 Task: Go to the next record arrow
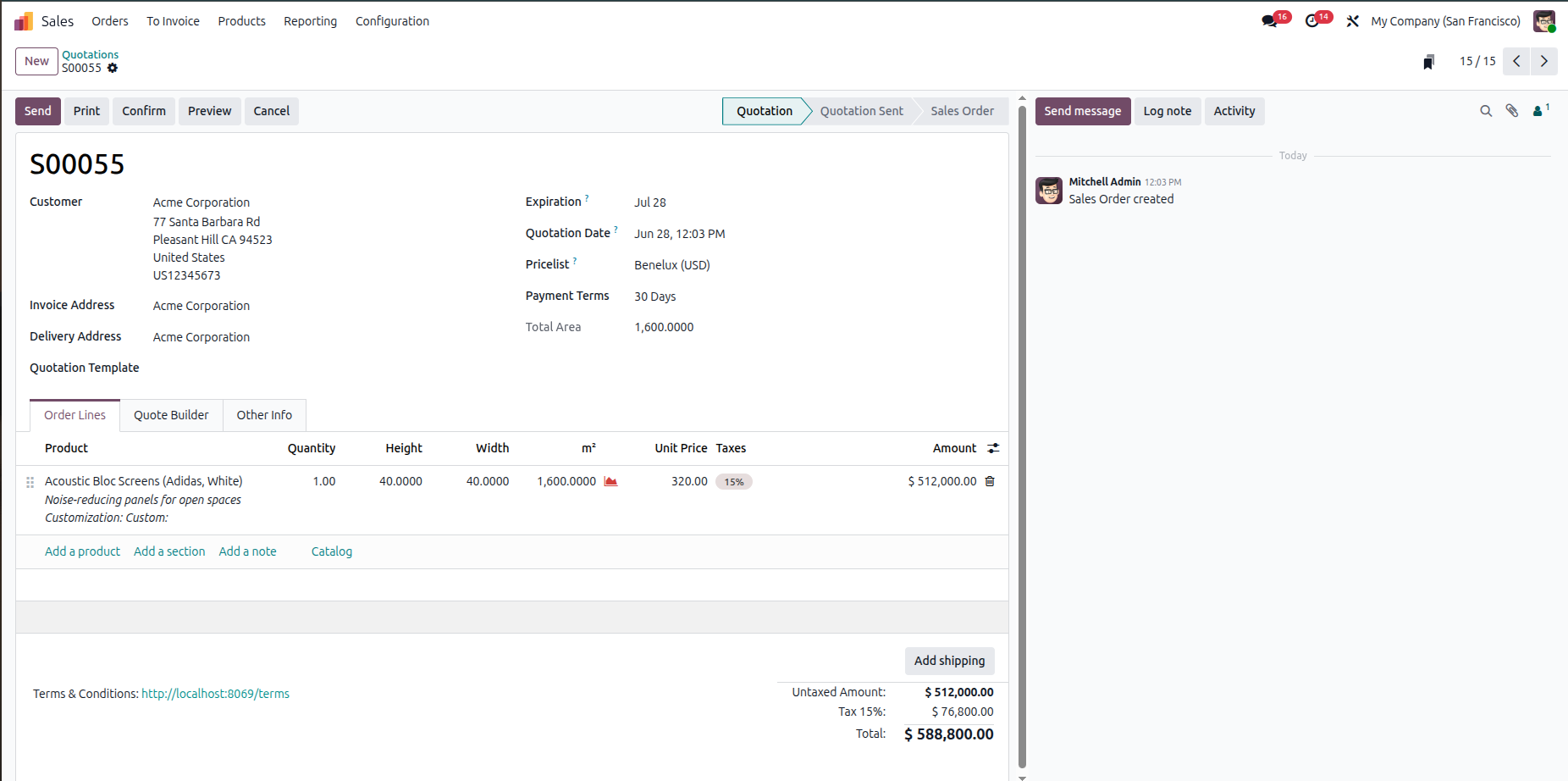[x=1544, y=61]
